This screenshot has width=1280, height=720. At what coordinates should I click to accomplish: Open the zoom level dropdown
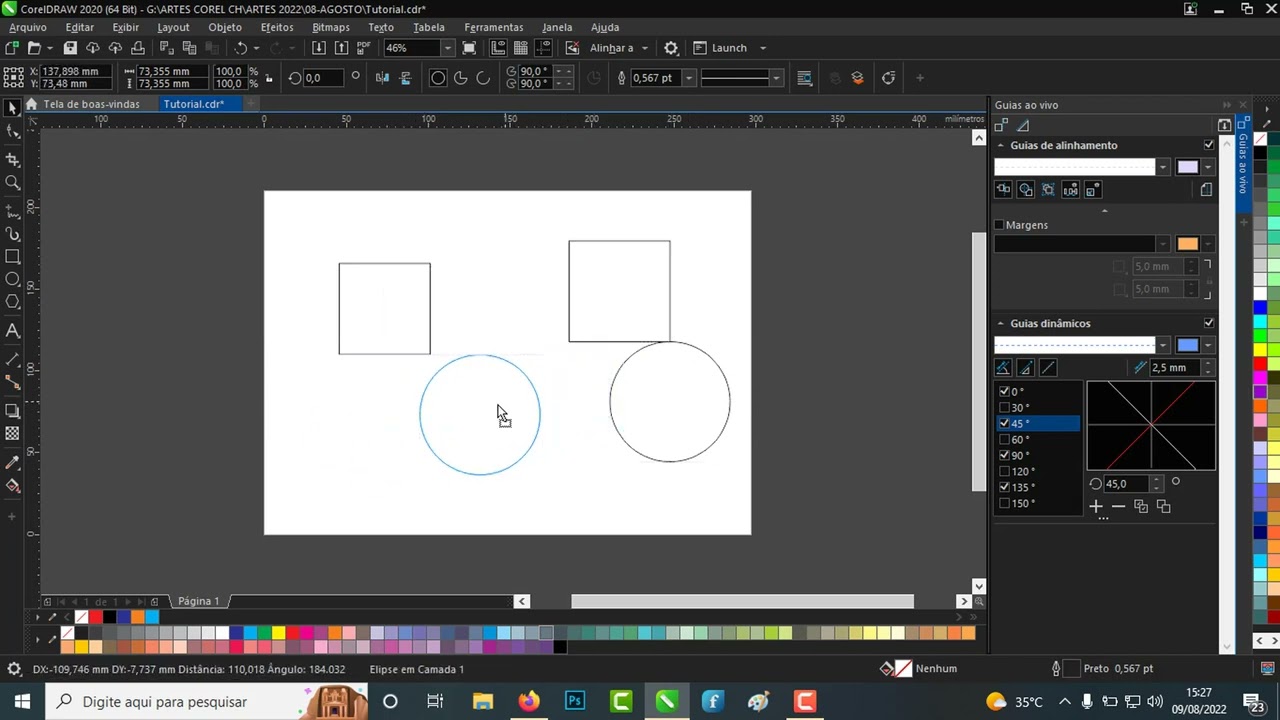pyautogui.click(x=447, y=48)
